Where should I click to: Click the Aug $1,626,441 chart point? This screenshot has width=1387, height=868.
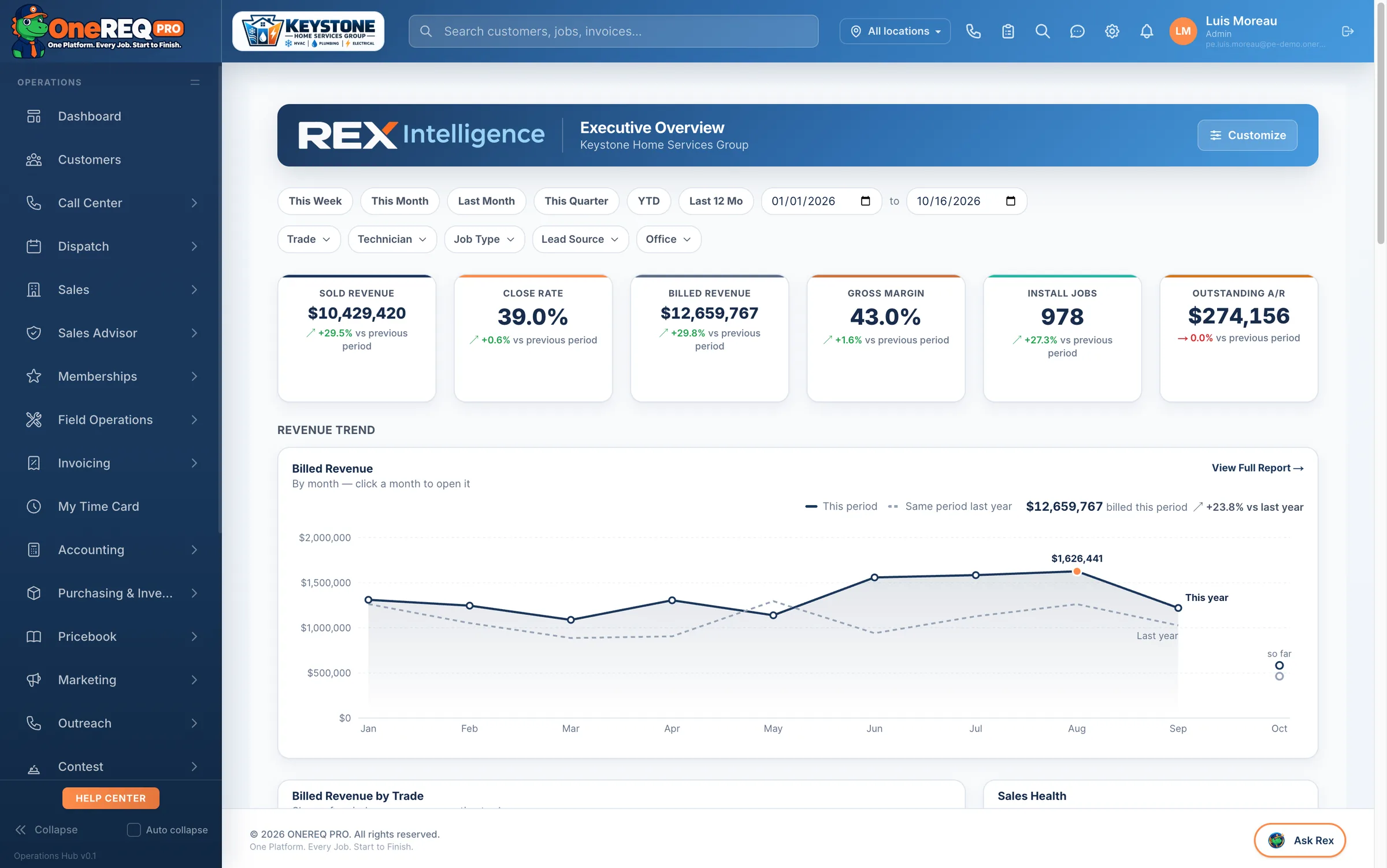(1077, 572)
